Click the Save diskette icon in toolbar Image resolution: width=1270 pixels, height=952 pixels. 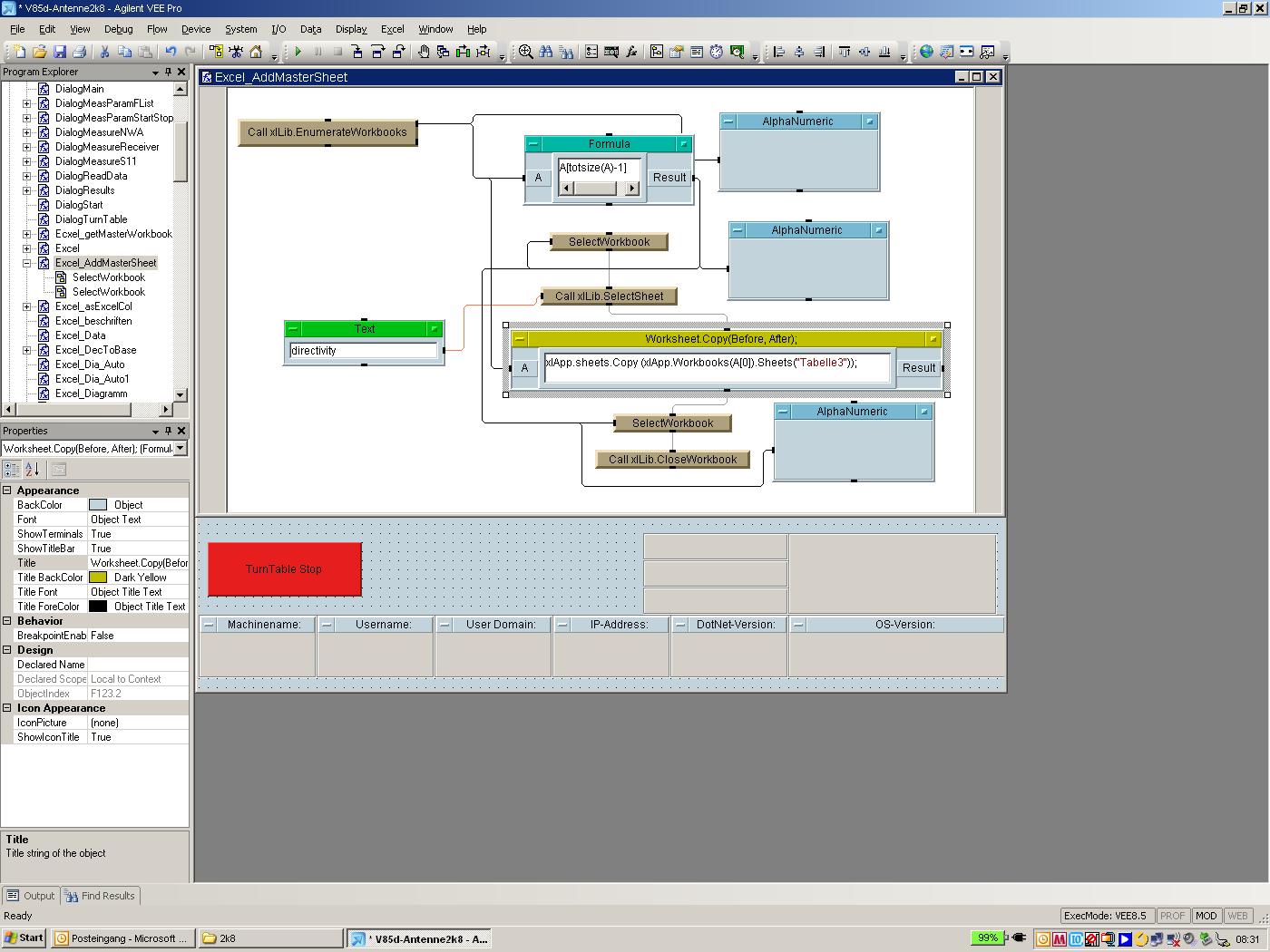(60, 52)
